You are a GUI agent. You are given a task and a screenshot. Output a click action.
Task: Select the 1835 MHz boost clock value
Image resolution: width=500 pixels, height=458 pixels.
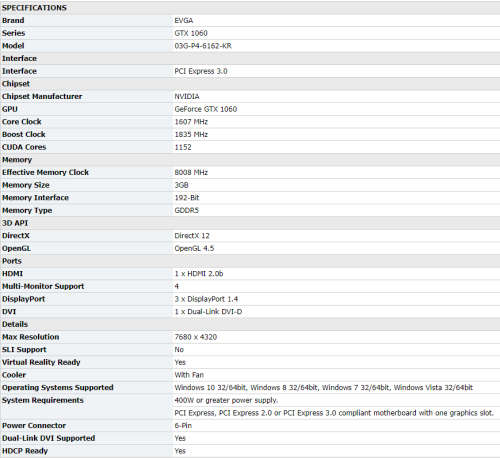pos(191,134)
